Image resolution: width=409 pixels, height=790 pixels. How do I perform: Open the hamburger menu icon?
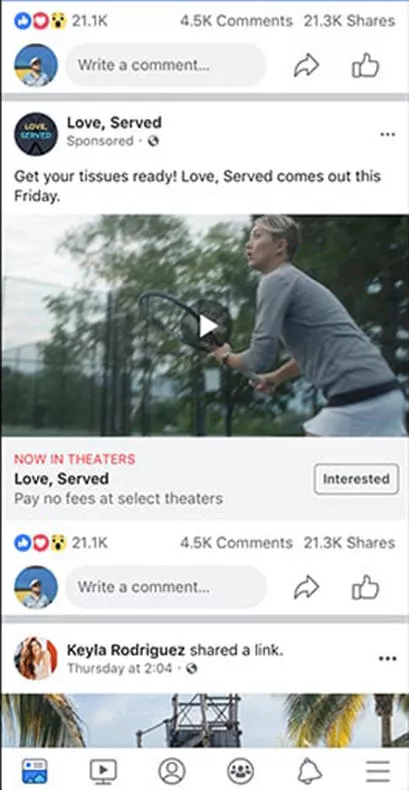click(x=378, y=771)
